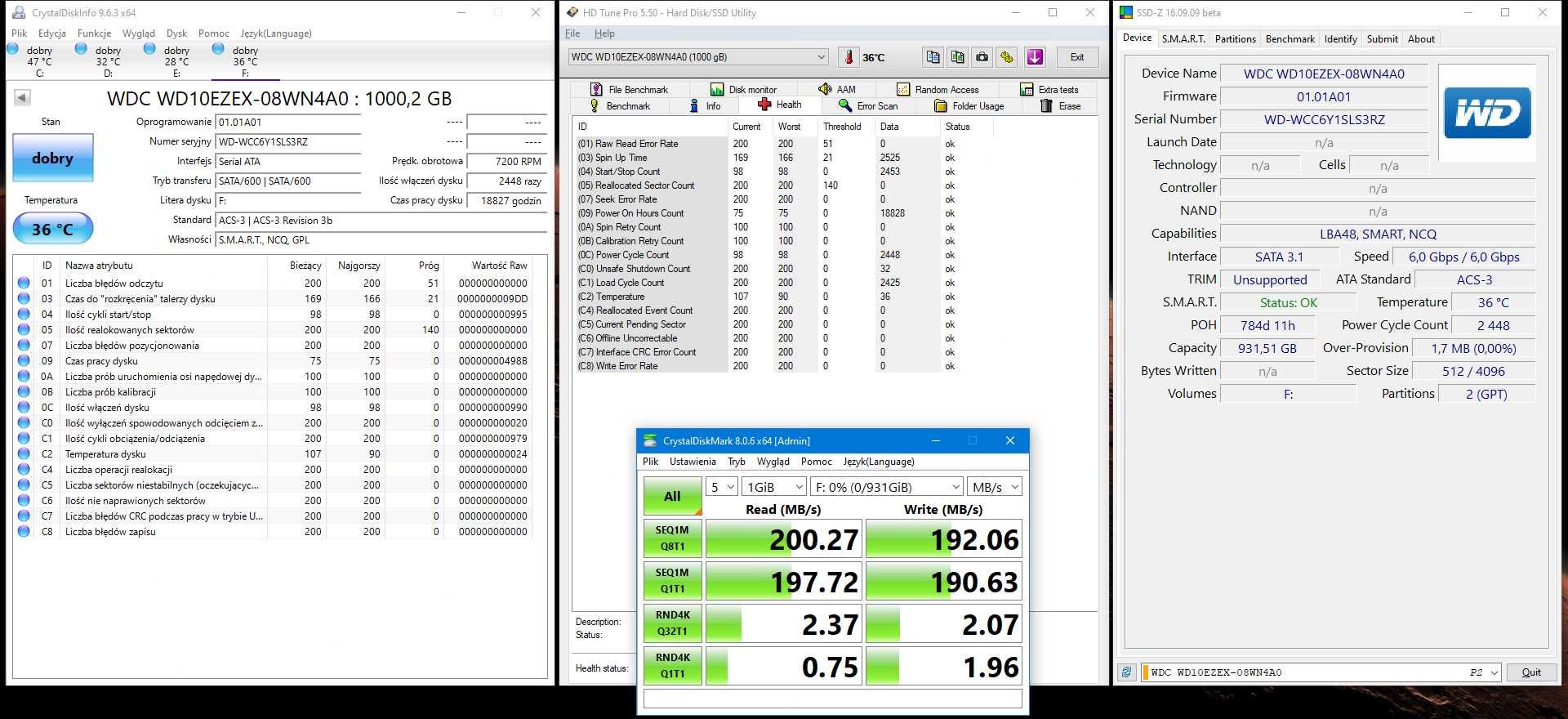
Task: Switch to the S.M.A.R.T. tab in SSD-Z
Action: 1183,39
